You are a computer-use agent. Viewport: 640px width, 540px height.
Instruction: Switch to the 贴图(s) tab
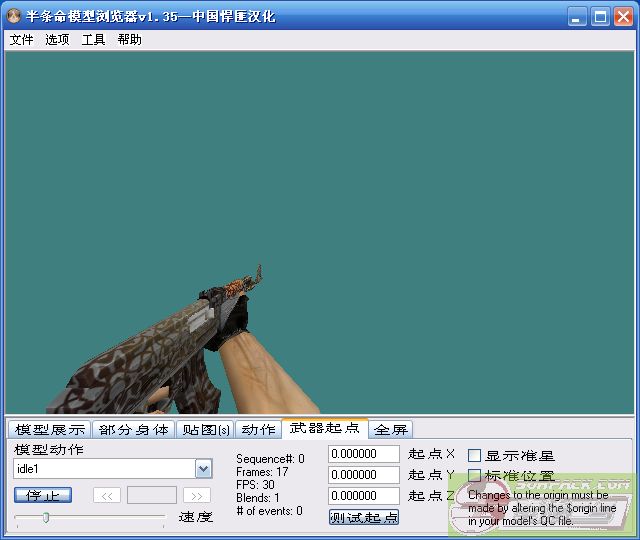205,430
